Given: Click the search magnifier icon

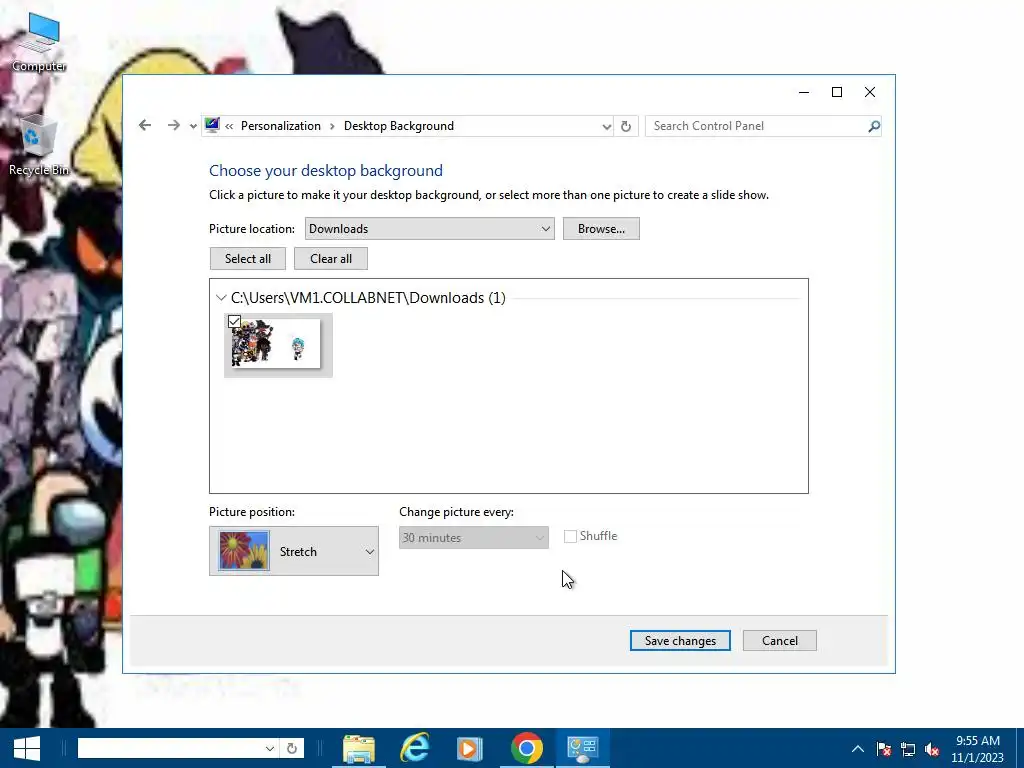Looking at the screenshot, I should click(874, 126).
